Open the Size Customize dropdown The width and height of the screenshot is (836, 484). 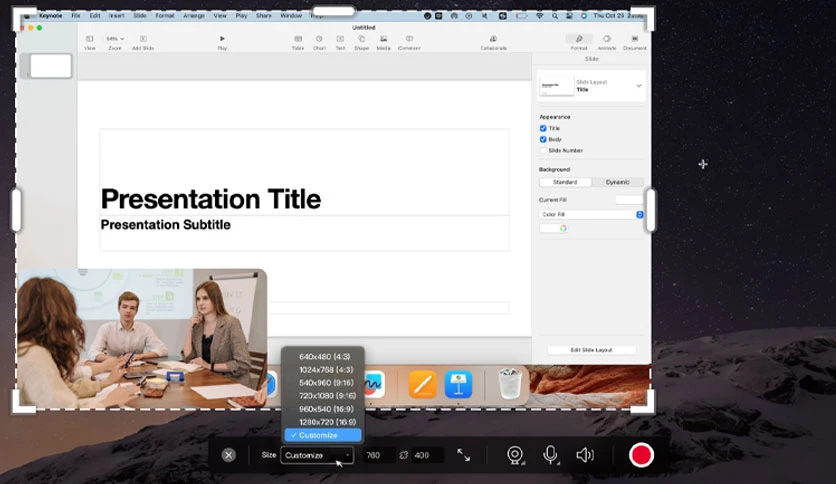[x=317, y=455]
